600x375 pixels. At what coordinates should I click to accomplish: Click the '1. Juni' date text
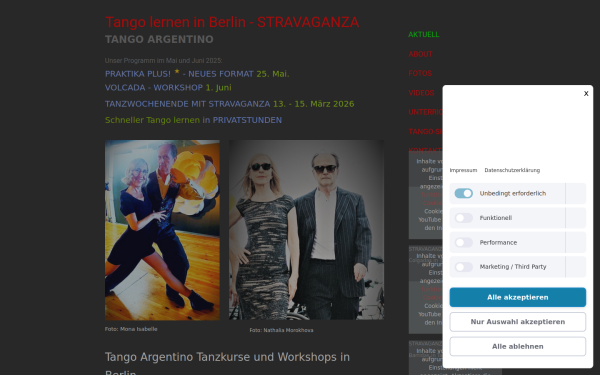tap(218, 88)
